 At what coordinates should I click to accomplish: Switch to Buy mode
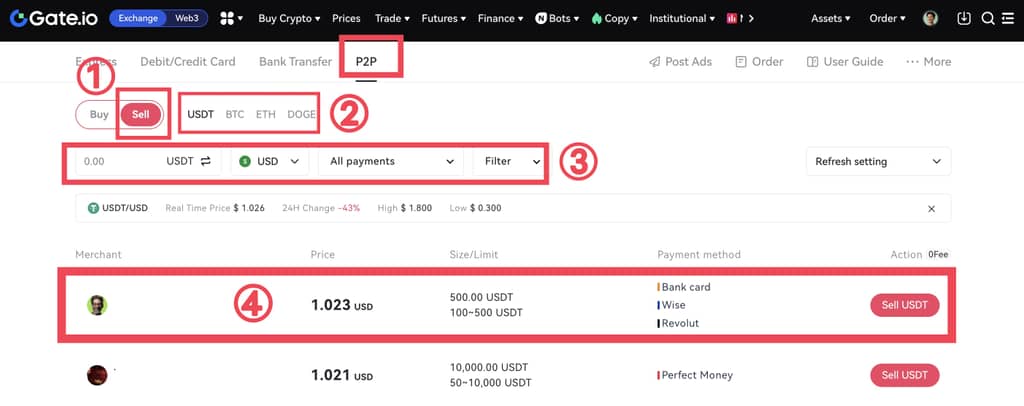[99, 114]
